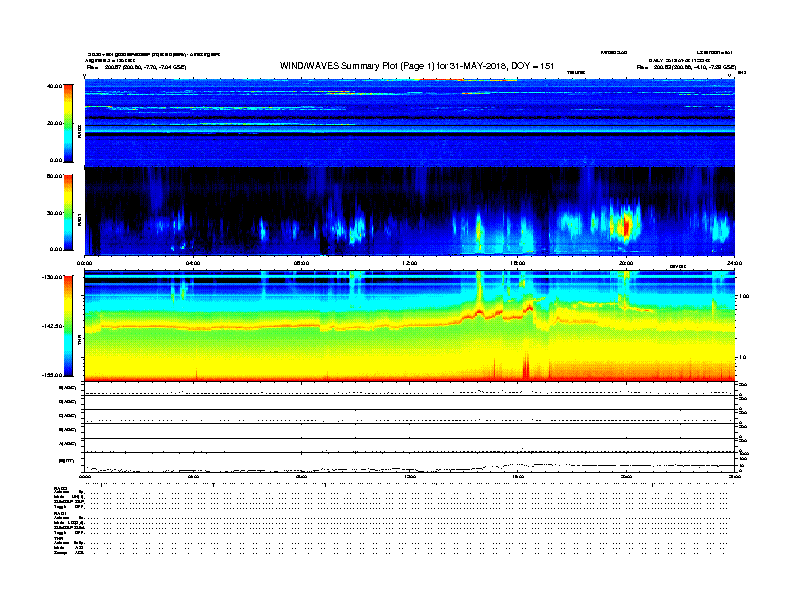Click the RAD2 heading in the status table
The width and height of the screenshot is (792, 612).
[x=60, y=488]
